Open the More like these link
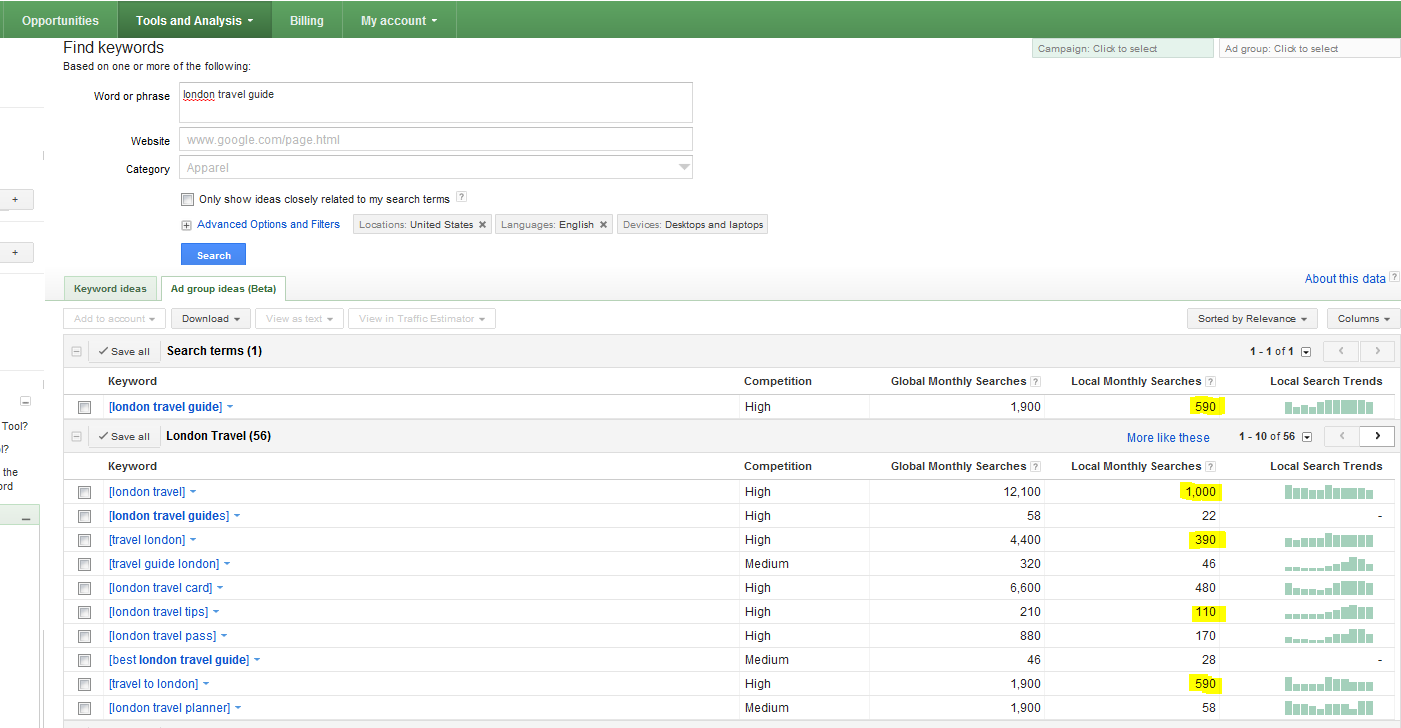This screenshot has width=1401, height=728. click(x=1167, y=438)
